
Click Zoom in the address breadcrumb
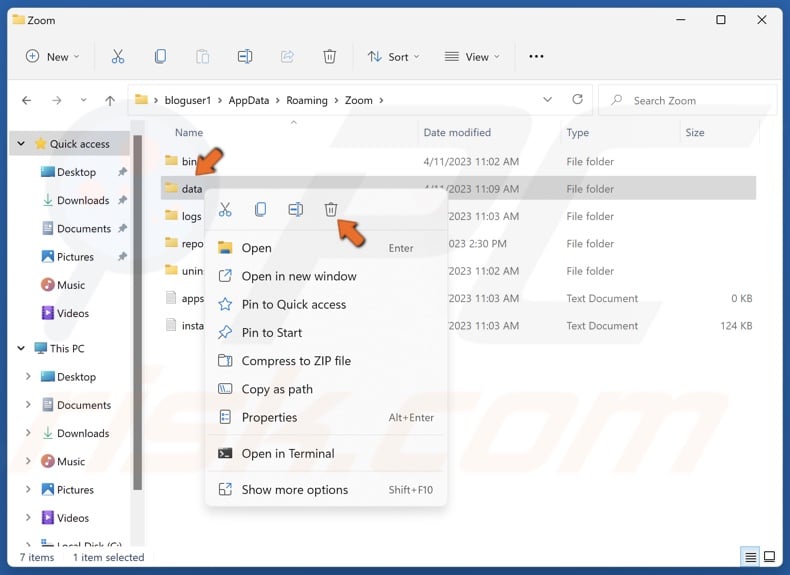pos(359,100)
